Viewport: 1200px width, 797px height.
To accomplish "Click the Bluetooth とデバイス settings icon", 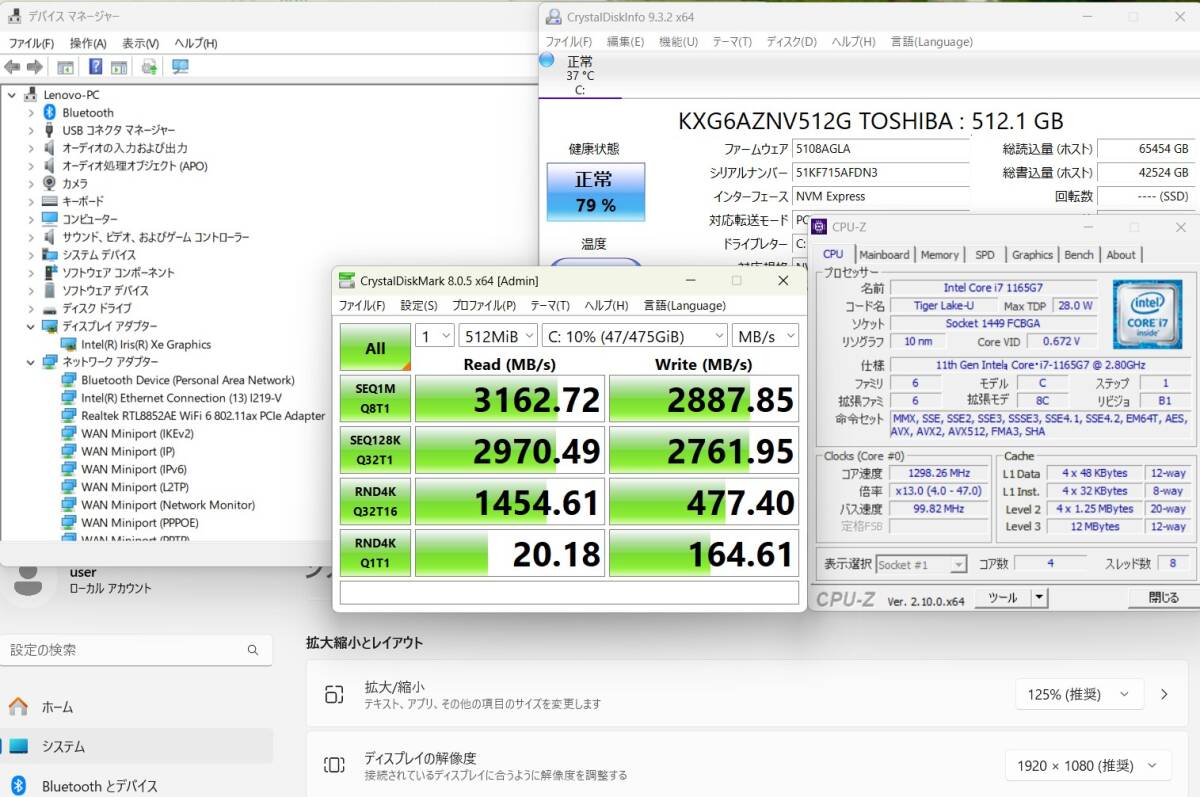I will [18, 786].
